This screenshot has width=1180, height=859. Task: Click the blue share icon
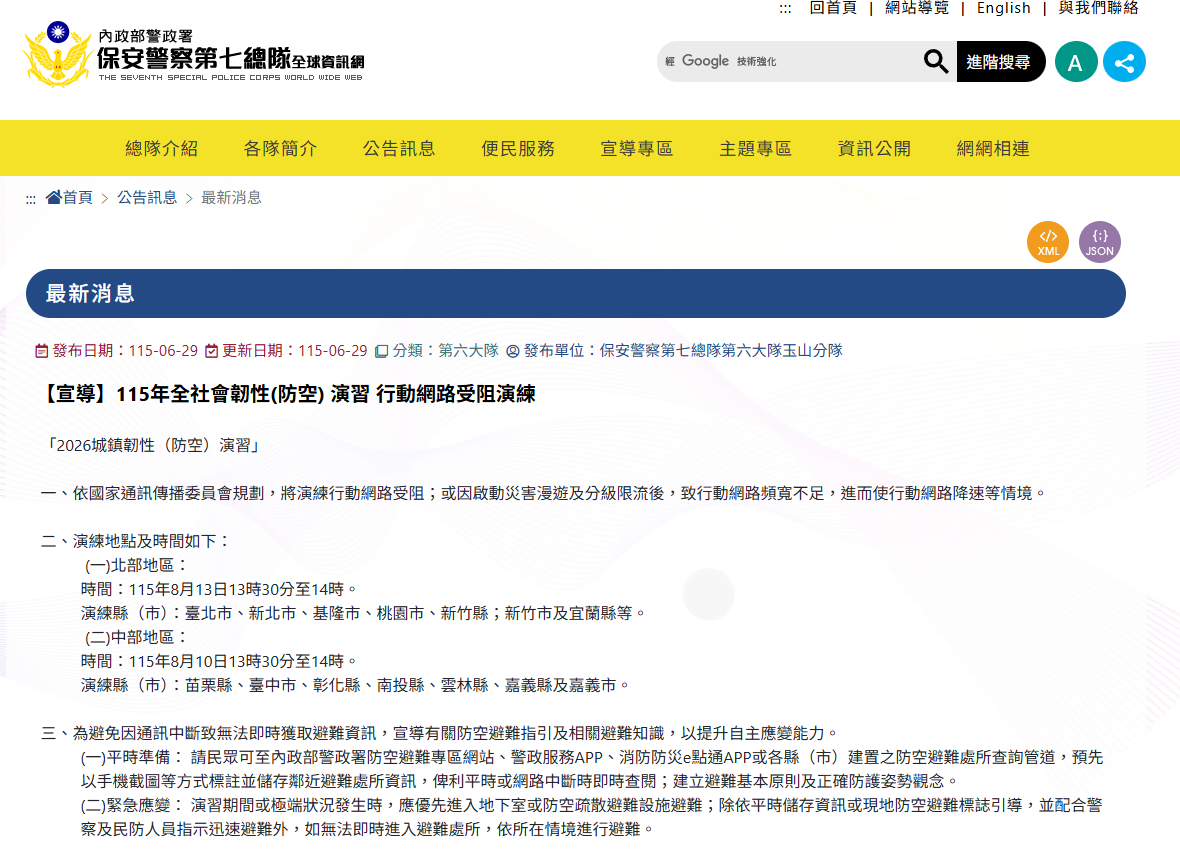1124,62
